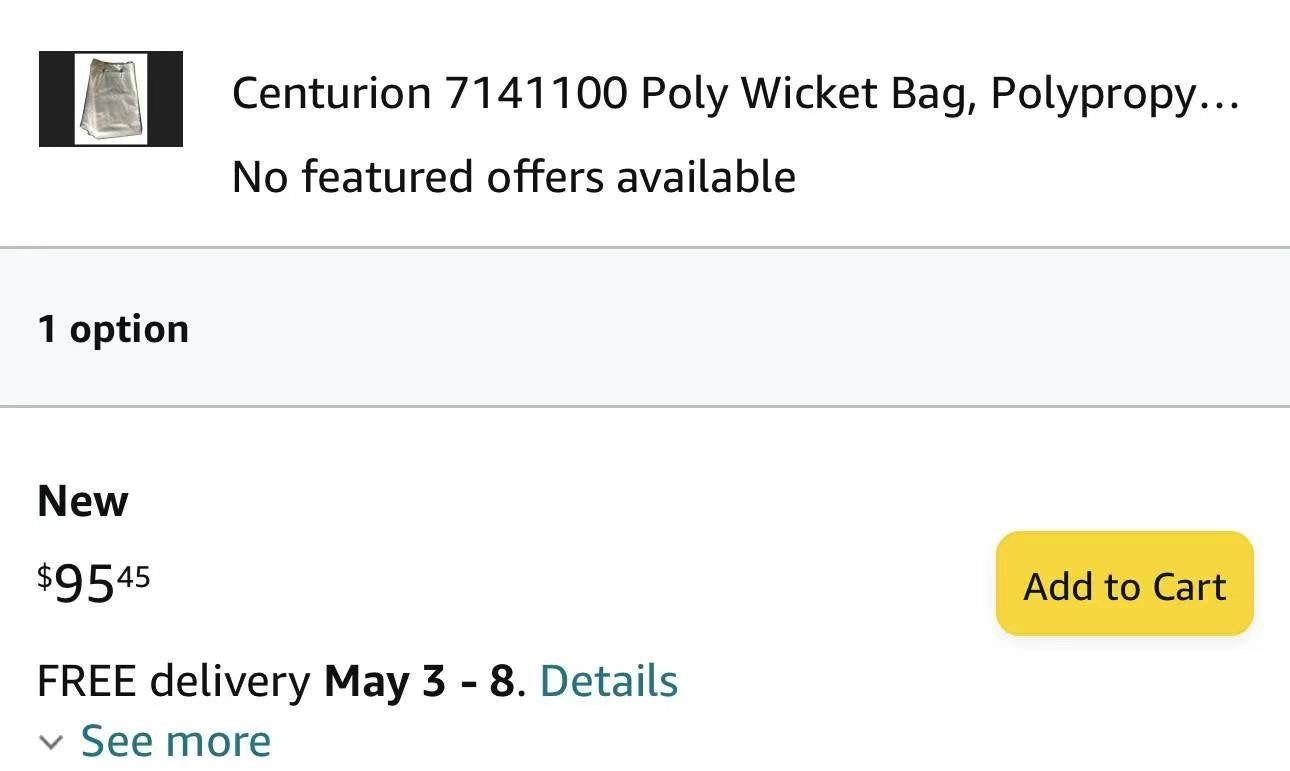Image resolution: width=1290 pixels, height=771 pixels.
Task: Expand the See more chevron arrow
Action: (50, 742)
